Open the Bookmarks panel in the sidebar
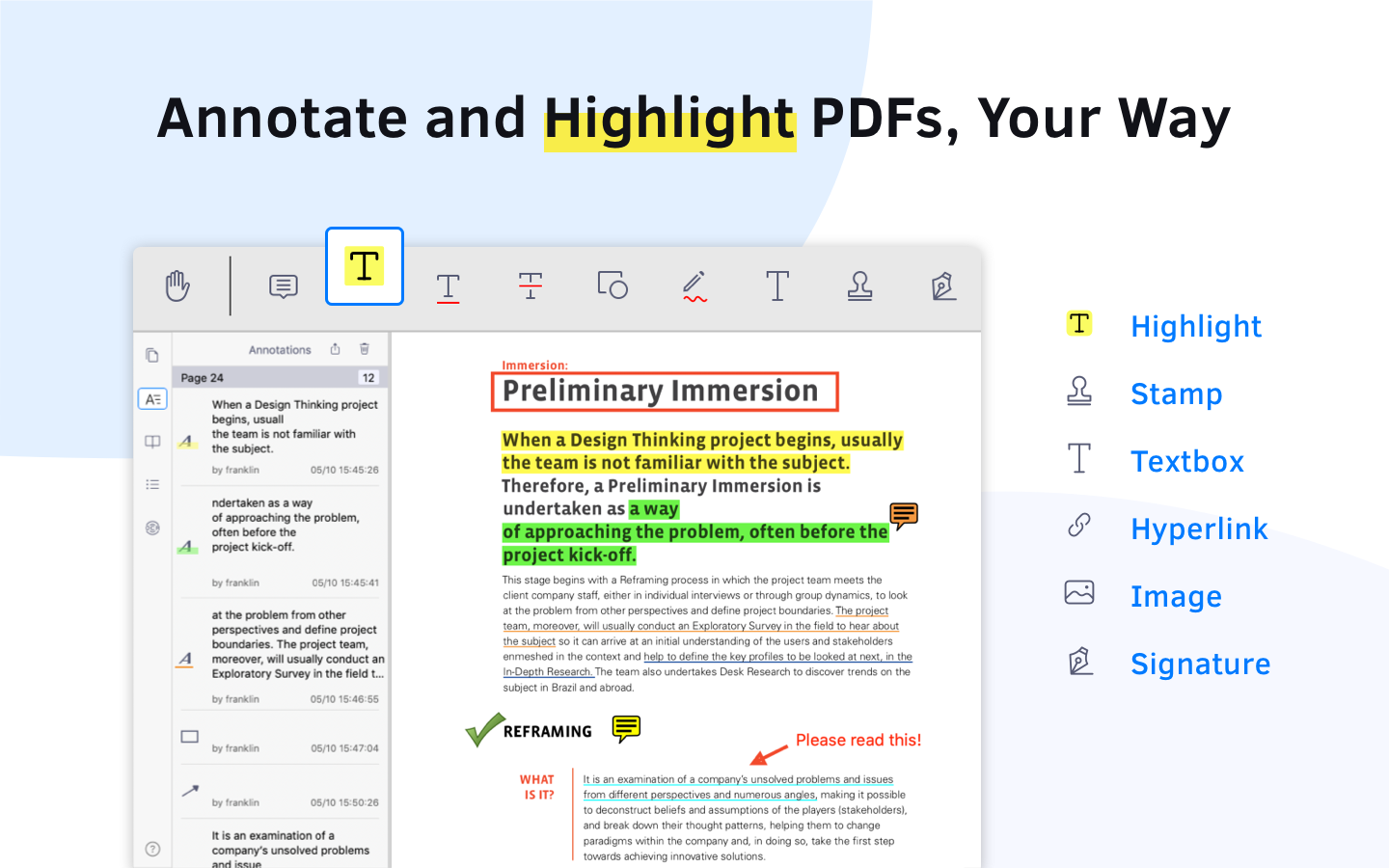 tap(151, 441)
